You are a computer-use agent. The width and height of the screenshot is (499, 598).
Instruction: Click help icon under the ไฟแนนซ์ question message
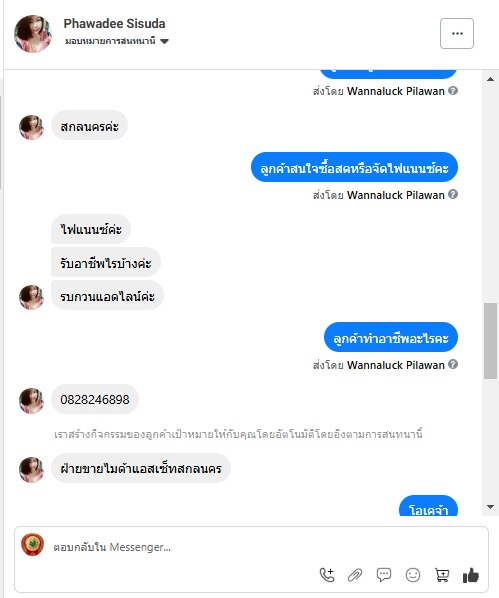coord(453,195)
